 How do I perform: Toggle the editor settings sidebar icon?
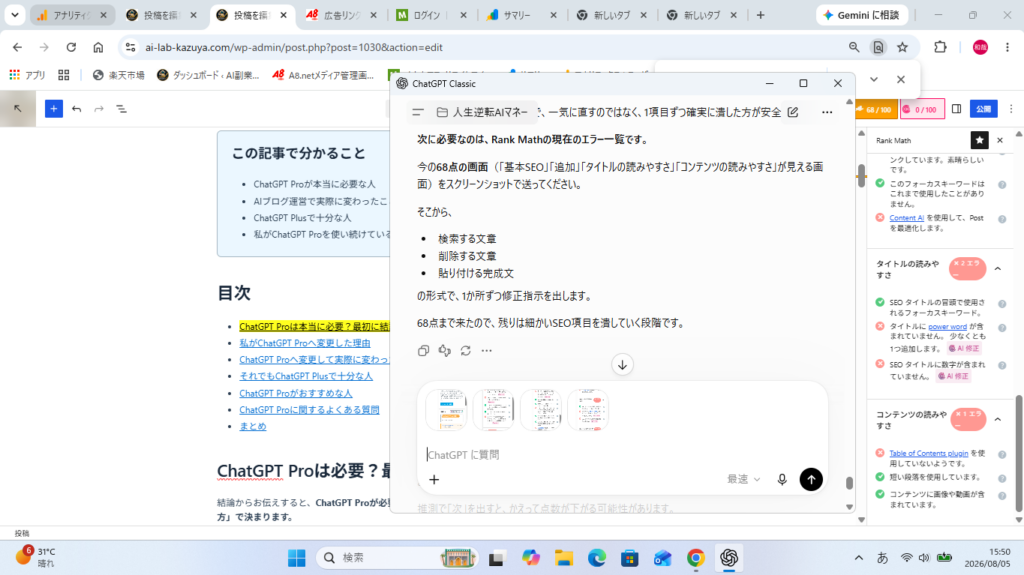coord(957,109)
